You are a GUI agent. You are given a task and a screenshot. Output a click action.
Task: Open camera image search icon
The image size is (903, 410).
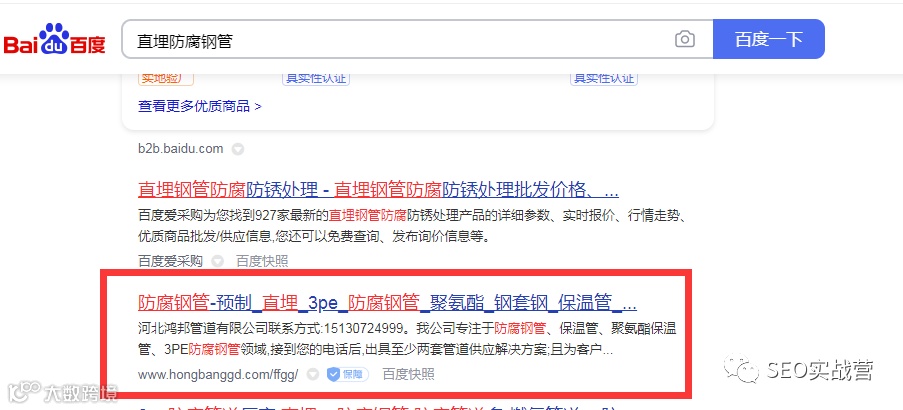684,39
